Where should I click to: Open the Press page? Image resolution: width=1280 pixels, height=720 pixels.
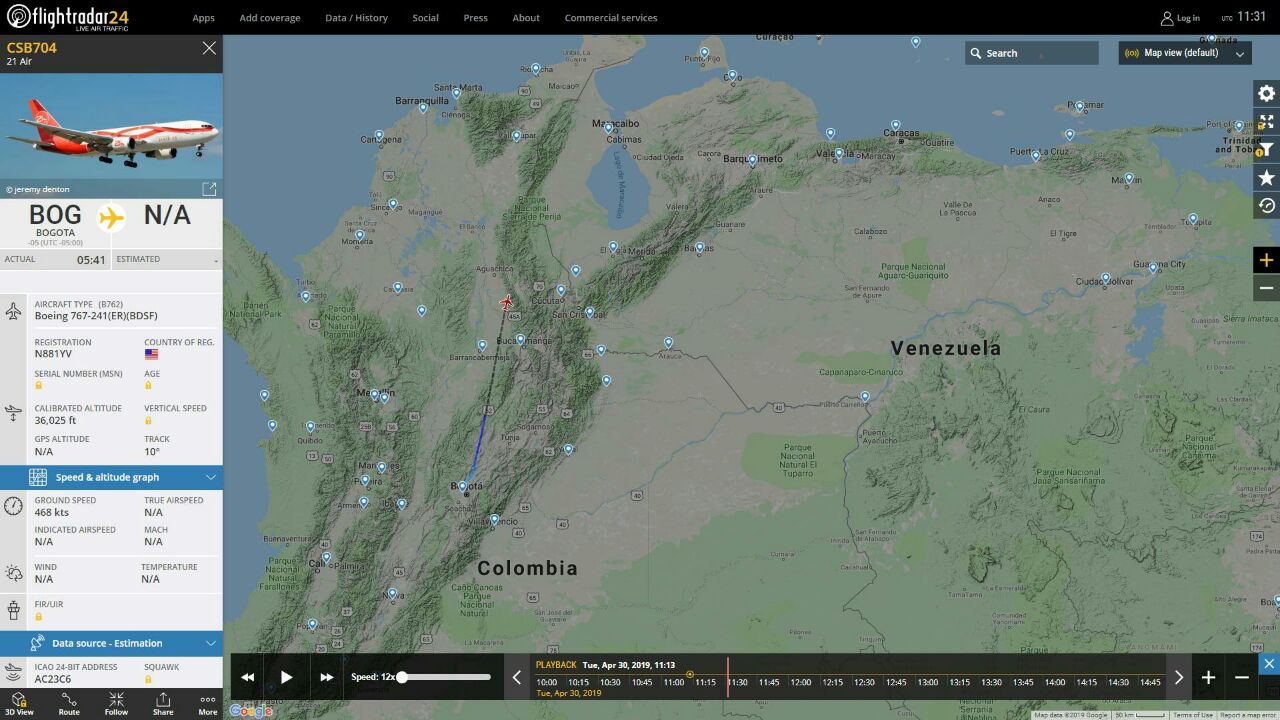coord(476,18)
